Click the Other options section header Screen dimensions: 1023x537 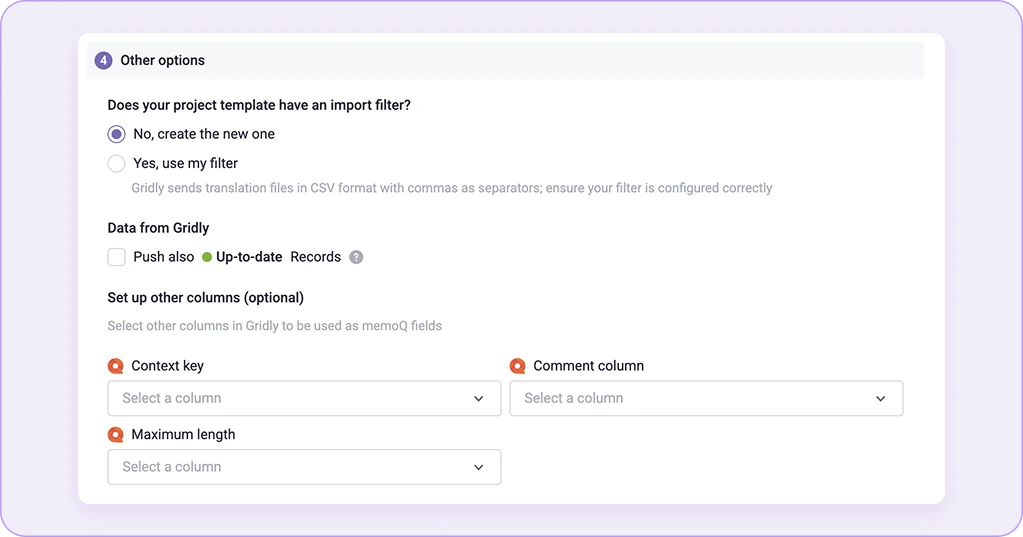[x=506, y=61]
